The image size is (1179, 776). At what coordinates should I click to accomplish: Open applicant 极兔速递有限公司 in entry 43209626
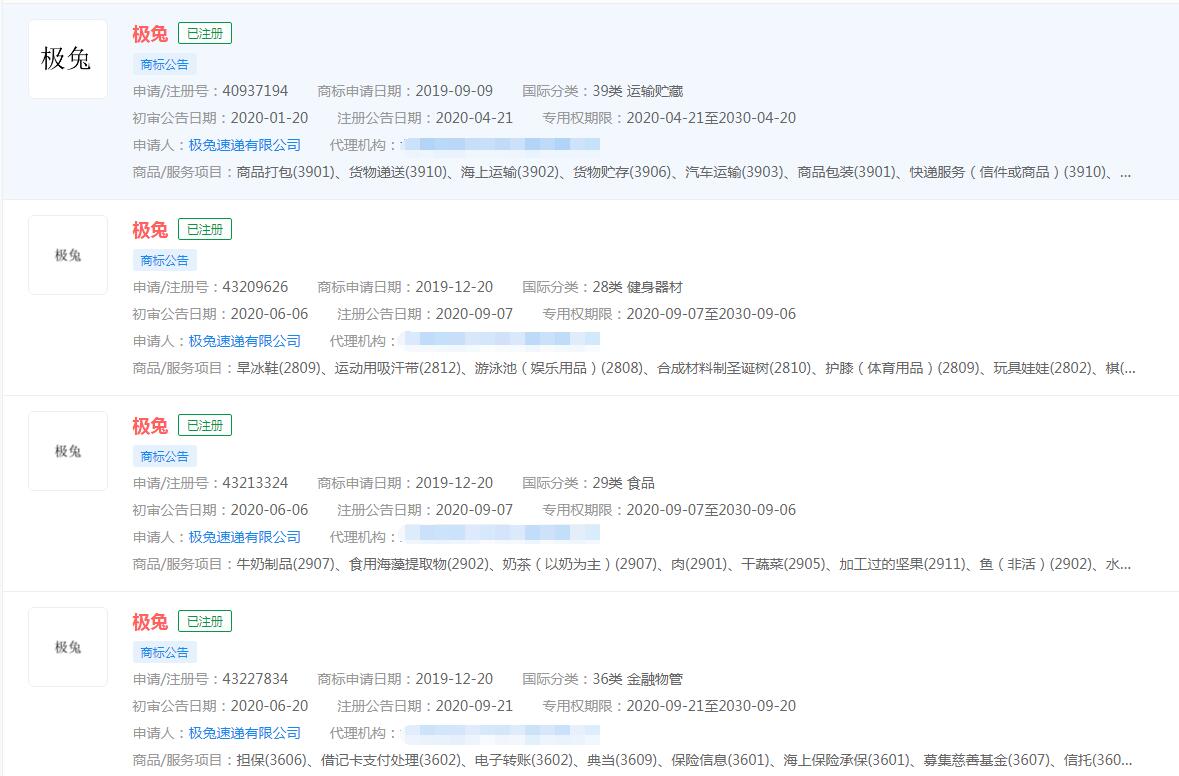click(244, 341)
